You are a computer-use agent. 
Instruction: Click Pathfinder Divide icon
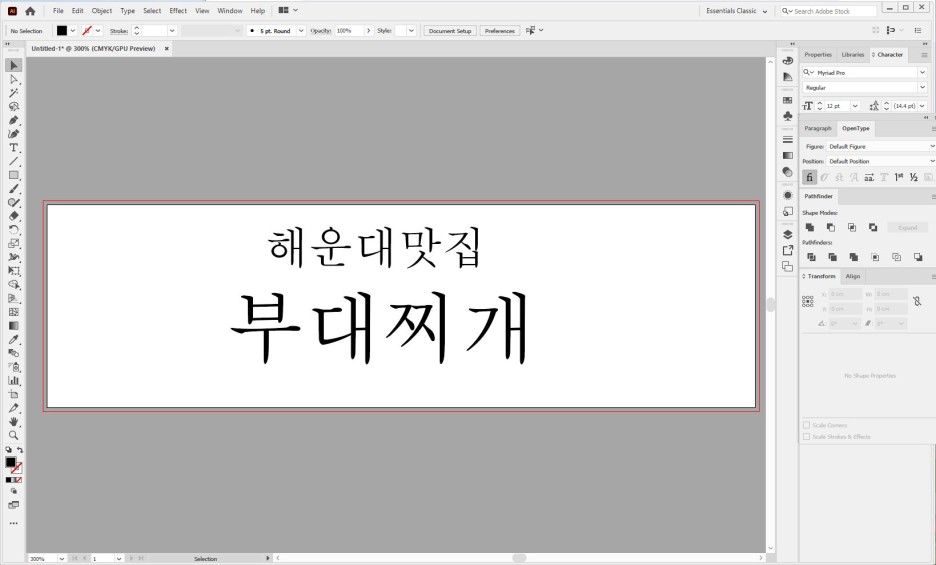pos(811,257)
